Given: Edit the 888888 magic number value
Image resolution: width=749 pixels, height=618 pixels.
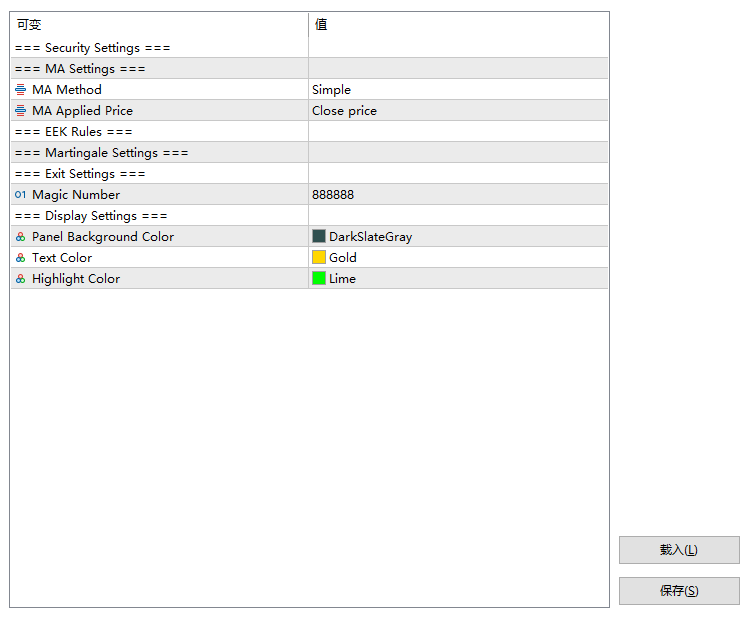Looking at the screenshot, I should tap(333, 195).
